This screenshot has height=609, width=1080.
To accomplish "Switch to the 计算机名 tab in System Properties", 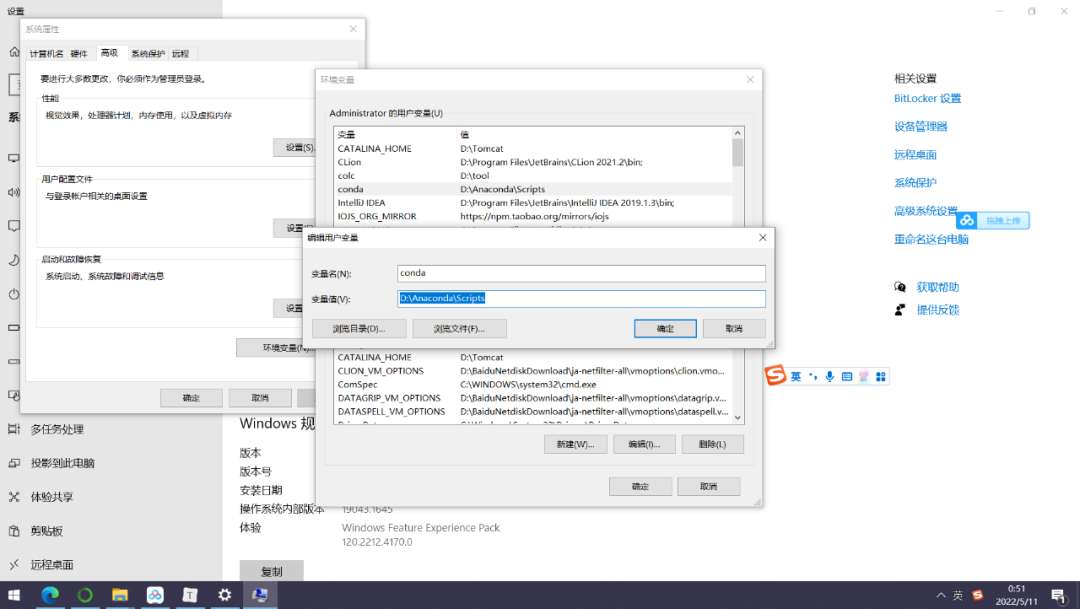I will (46, 54).
